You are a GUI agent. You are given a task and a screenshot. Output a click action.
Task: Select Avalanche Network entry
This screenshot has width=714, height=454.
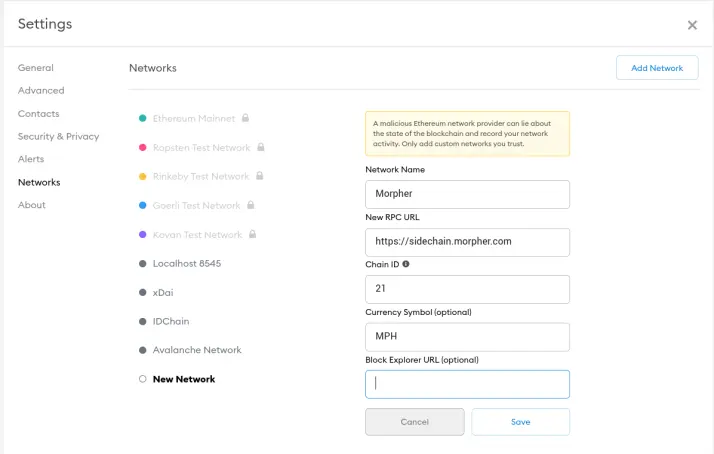click(197, 350)
